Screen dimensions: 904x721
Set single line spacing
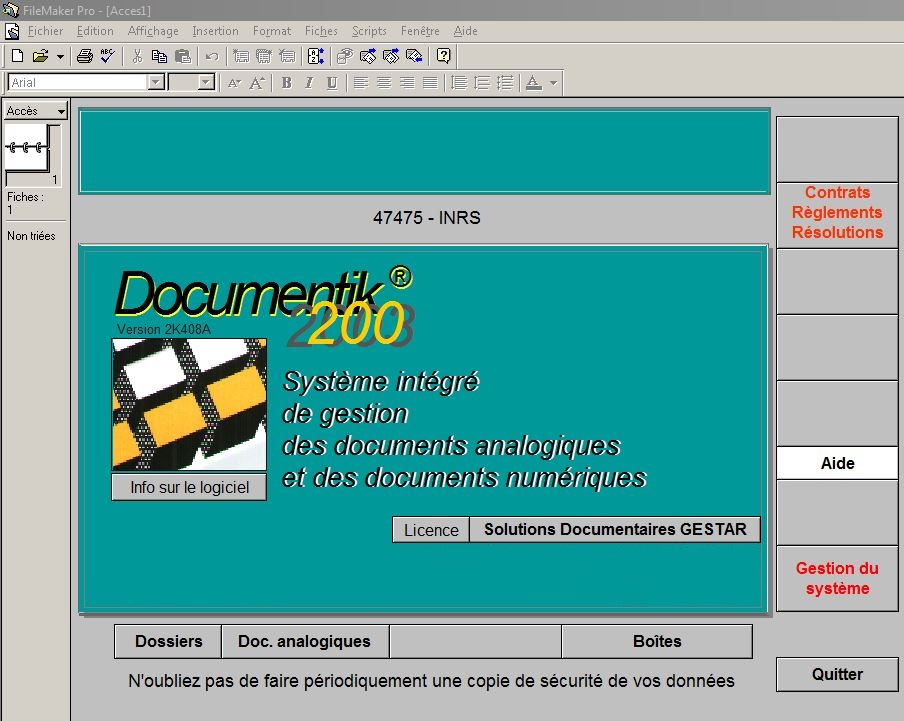click(x=459, y=83)
